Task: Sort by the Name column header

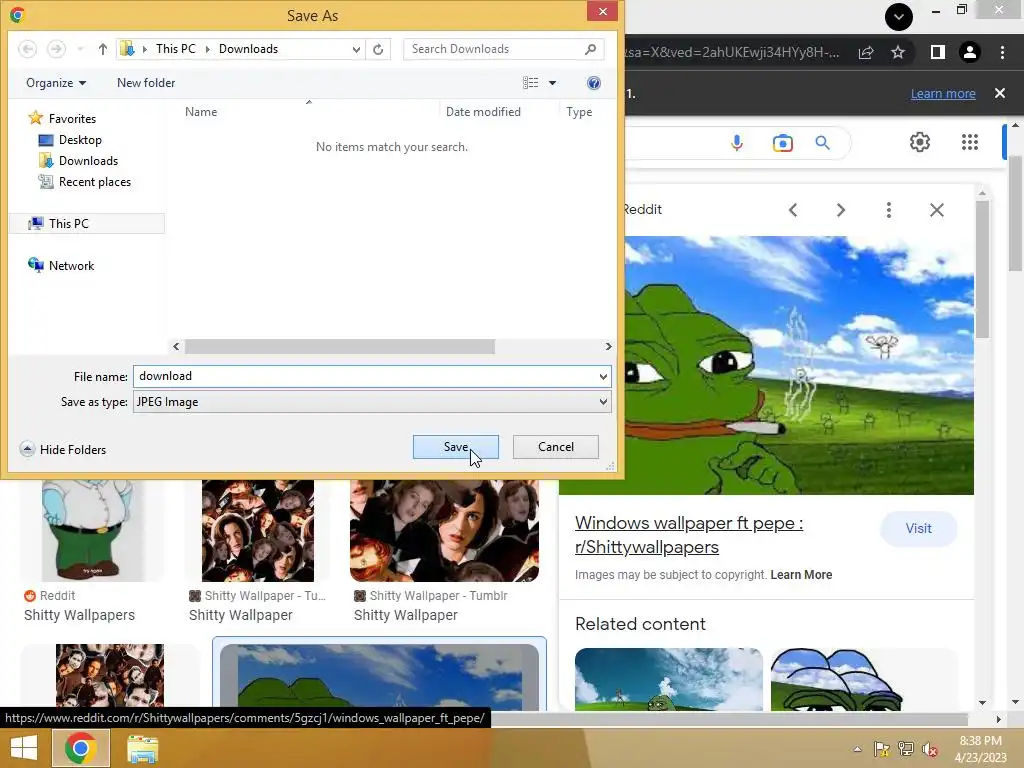Action: pos(201,112)
